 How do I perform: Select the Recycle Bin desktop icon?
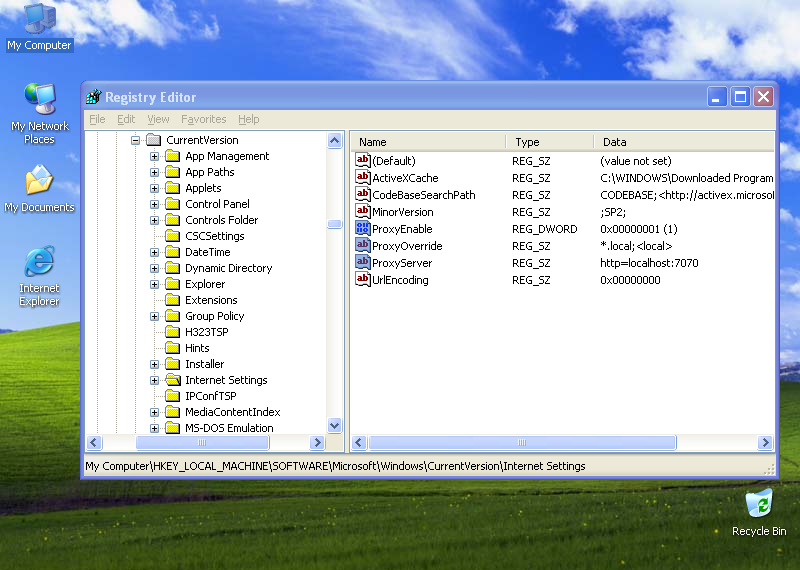(x=759, y=512)
